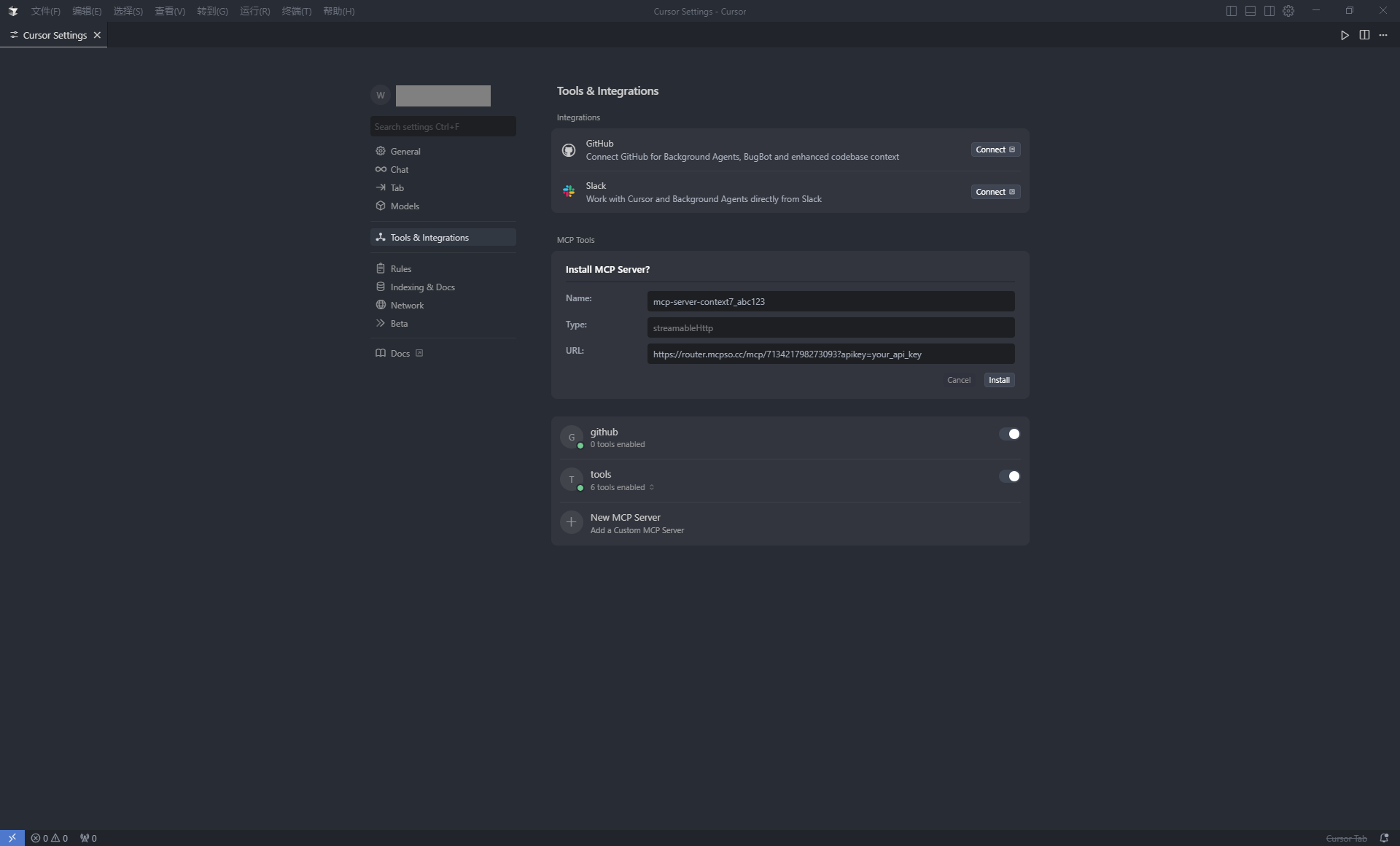Click the blurred account name beside avatar
The width and height of the screenshot is (1400, 846).
coord(443,96)
